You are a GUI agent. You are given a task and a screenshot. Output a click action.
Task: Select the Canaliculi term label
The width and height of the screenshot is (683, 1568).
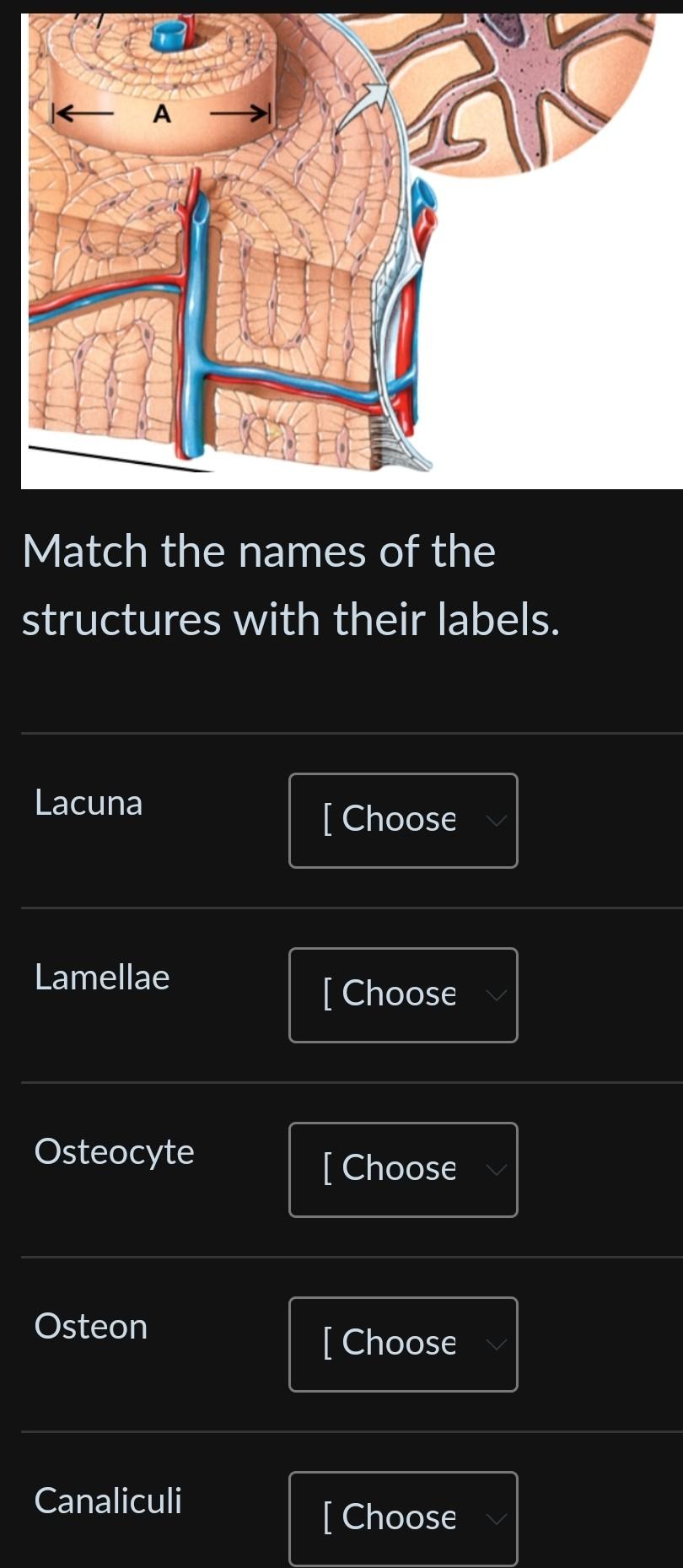tap(107, 1501)
